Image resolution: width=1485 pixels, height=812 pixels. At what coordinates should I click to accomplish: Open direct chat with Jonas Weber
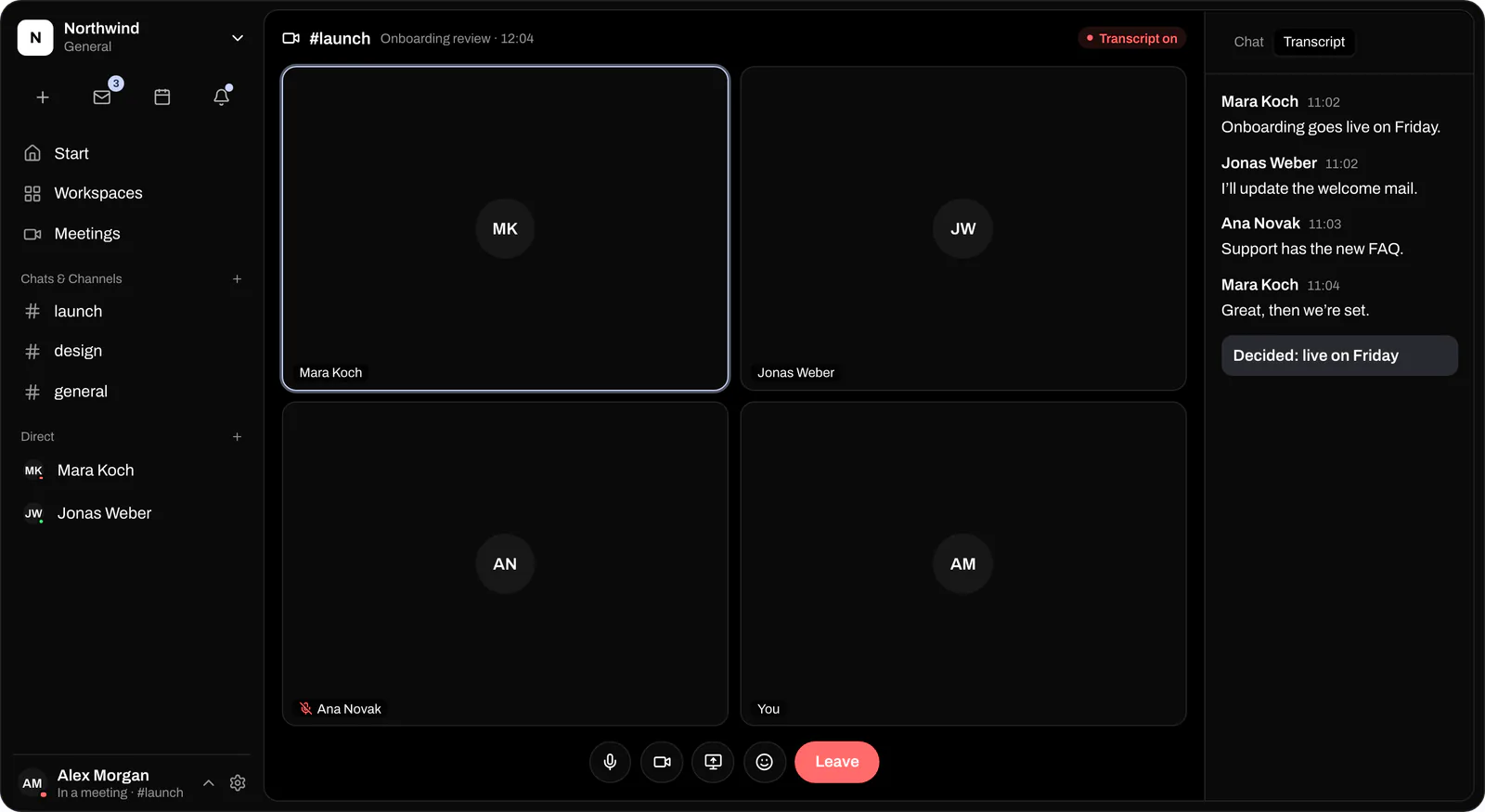click(132, 513)
